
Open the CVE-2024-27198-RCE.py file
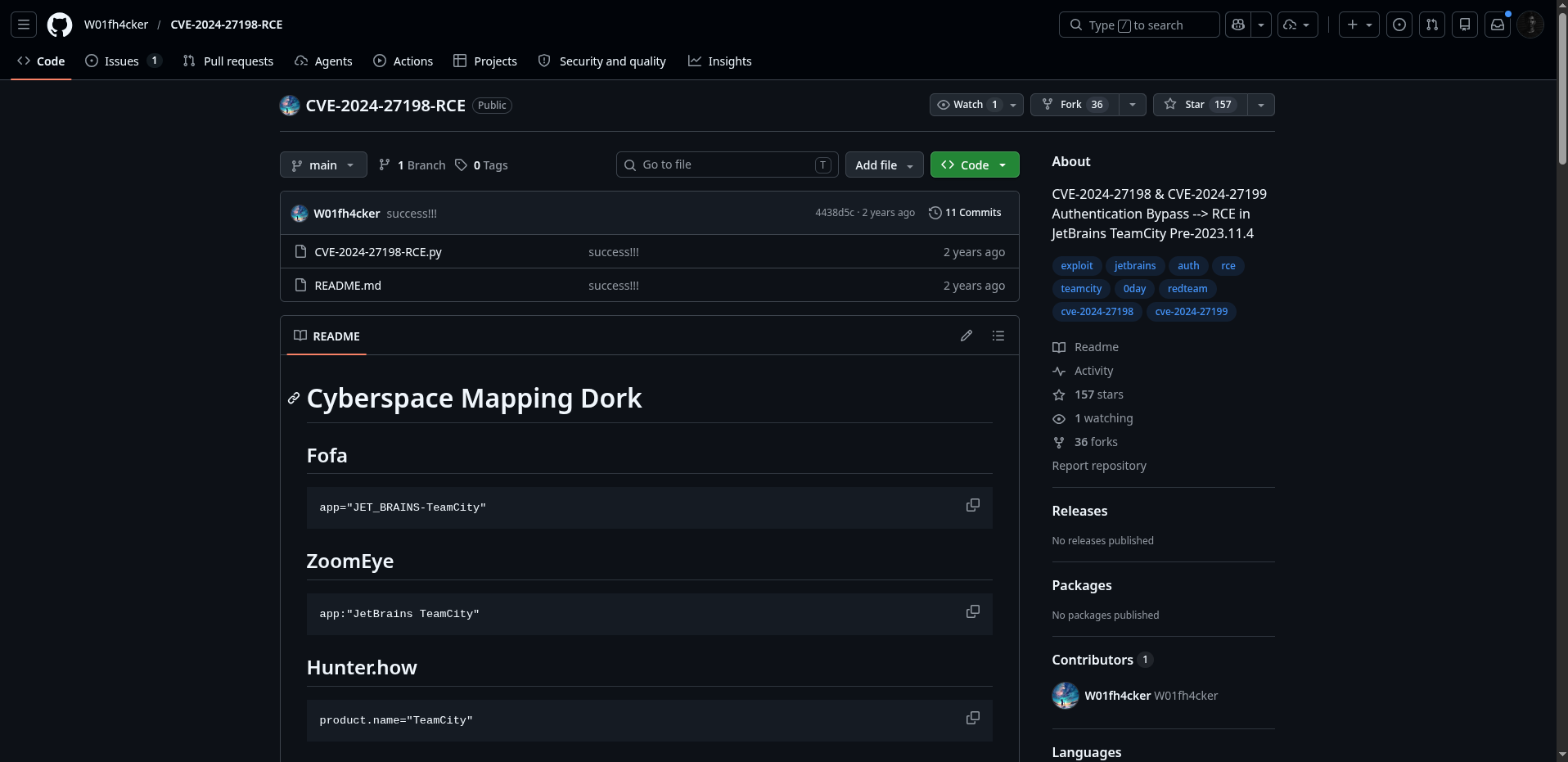pos(378,252)
